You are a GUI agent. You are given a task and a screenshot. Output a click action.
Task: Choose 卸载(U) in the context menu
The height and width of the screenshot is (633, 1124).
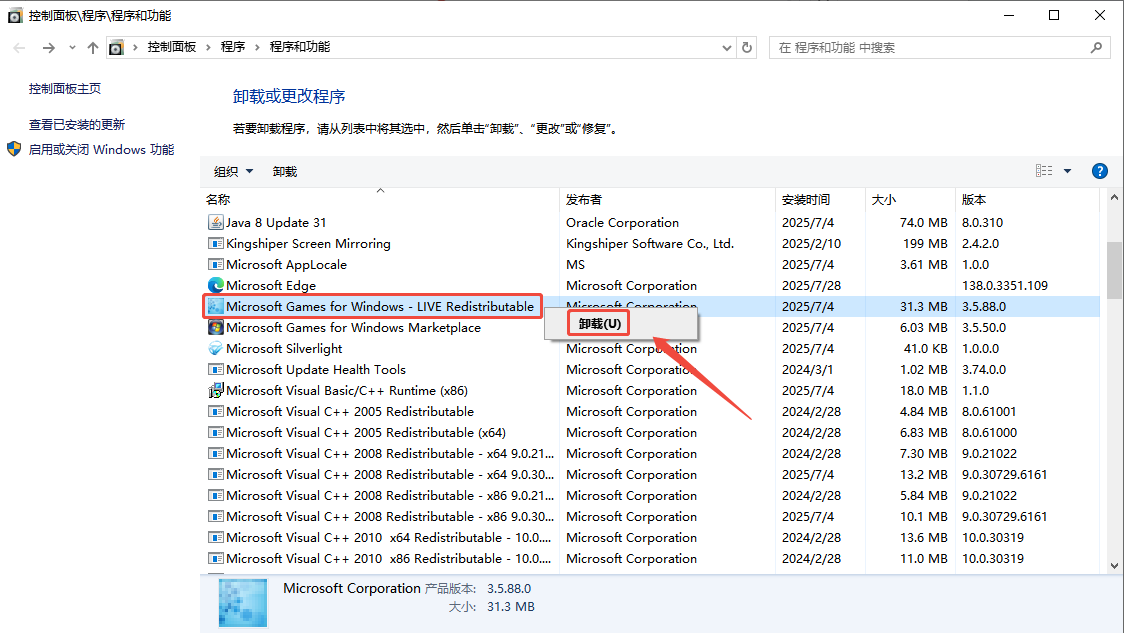pyautogui.click(x=599, y=323)
